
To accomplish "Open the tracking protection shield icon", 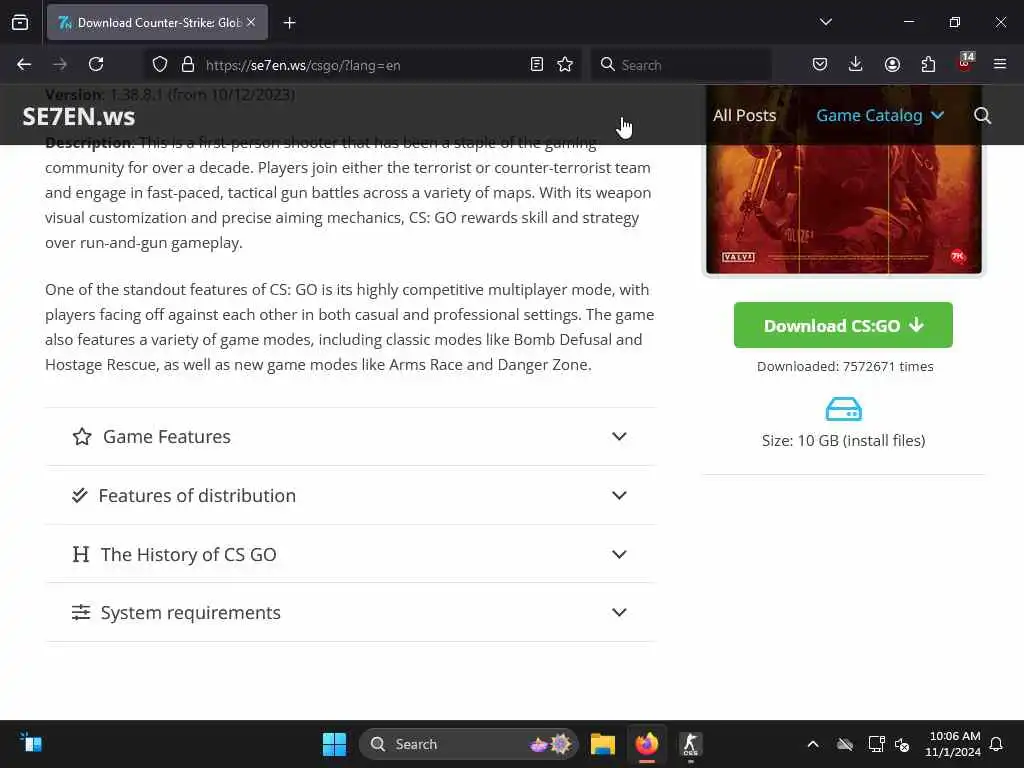I will coord(160,65).
